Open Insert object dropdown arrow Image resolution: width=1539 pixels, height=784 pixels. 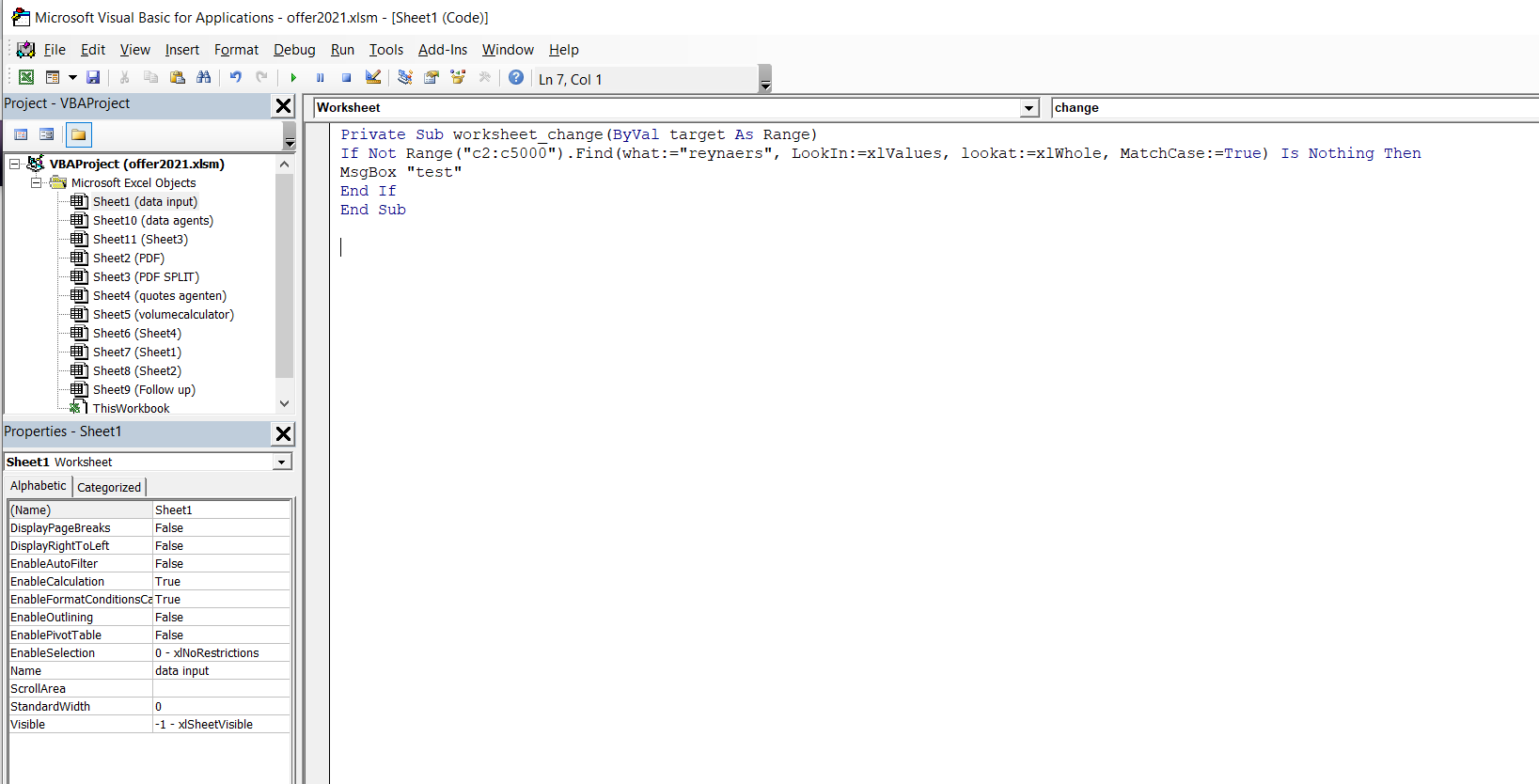[x=72, y=77]
